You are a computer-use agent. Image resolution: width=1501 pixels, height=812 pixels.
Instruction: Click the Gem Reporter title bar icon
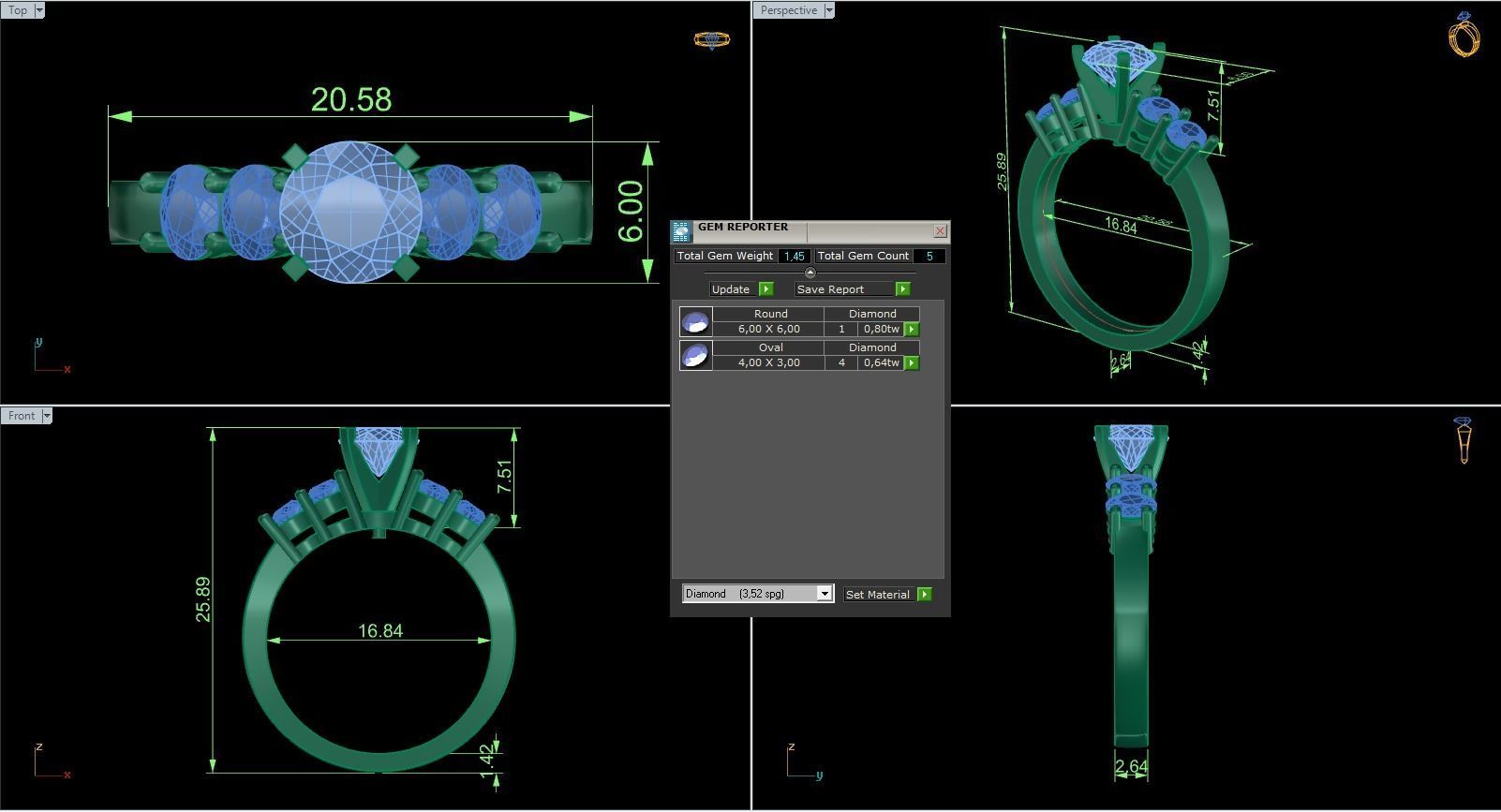coord(681,231)
